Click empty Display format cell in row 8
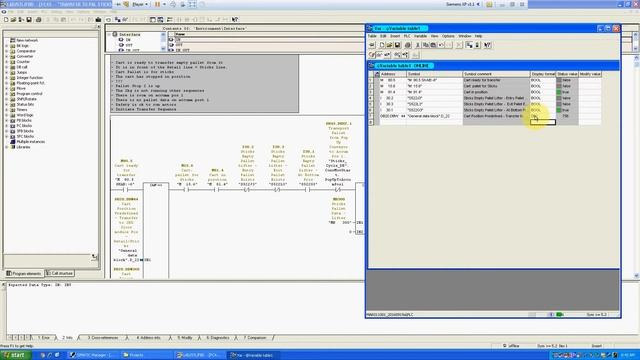Viewport: 640px width, 360px height. (543, 122)
